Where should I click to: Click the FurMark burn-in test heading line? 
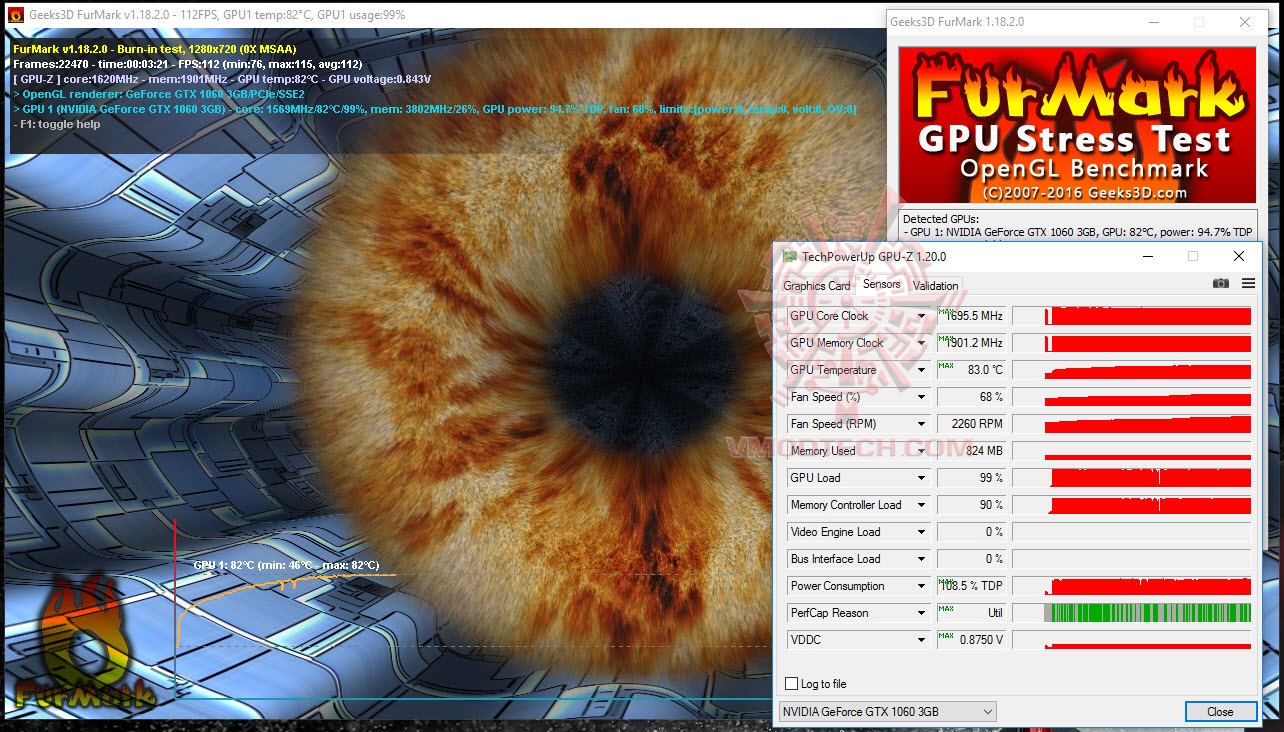click(x=155, y=49)
